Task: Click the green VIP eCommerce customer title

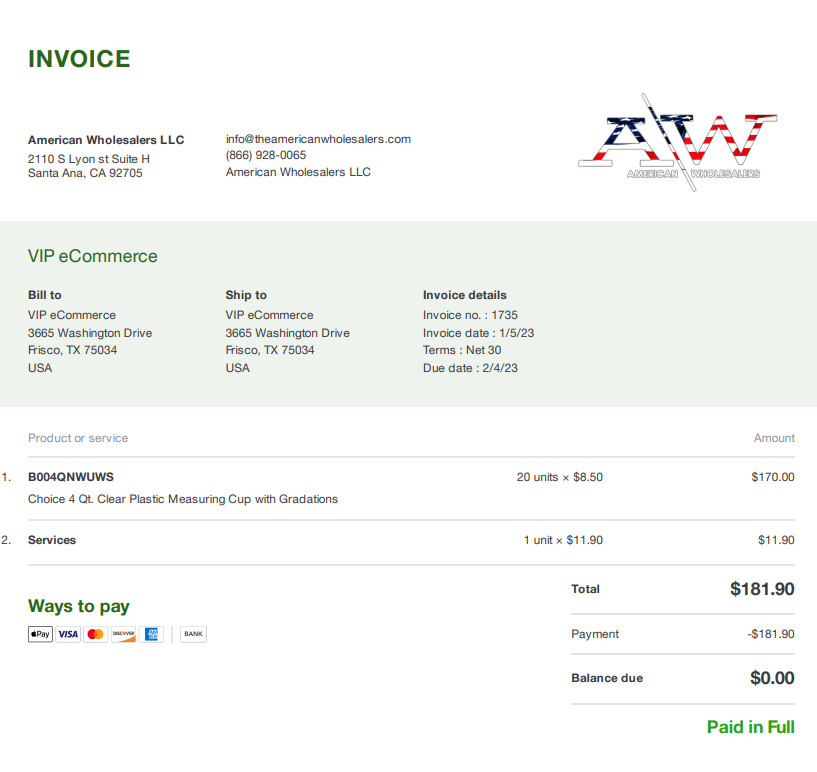Action: click(93, 256)
